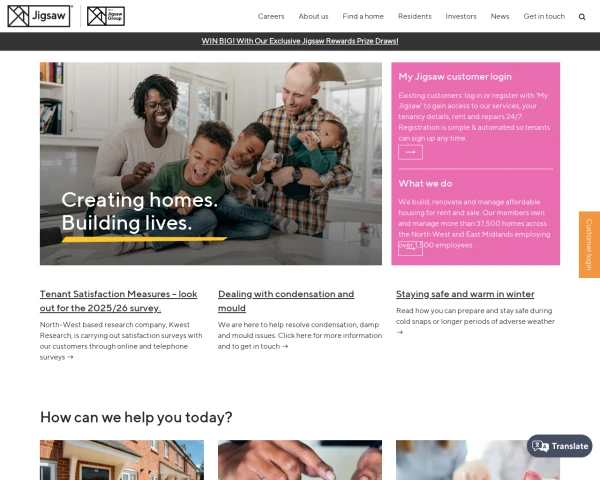The height and width of the screenshot is (480, 600).
Task: Select Find a home in navigation
Action: (x=363, y=16)
